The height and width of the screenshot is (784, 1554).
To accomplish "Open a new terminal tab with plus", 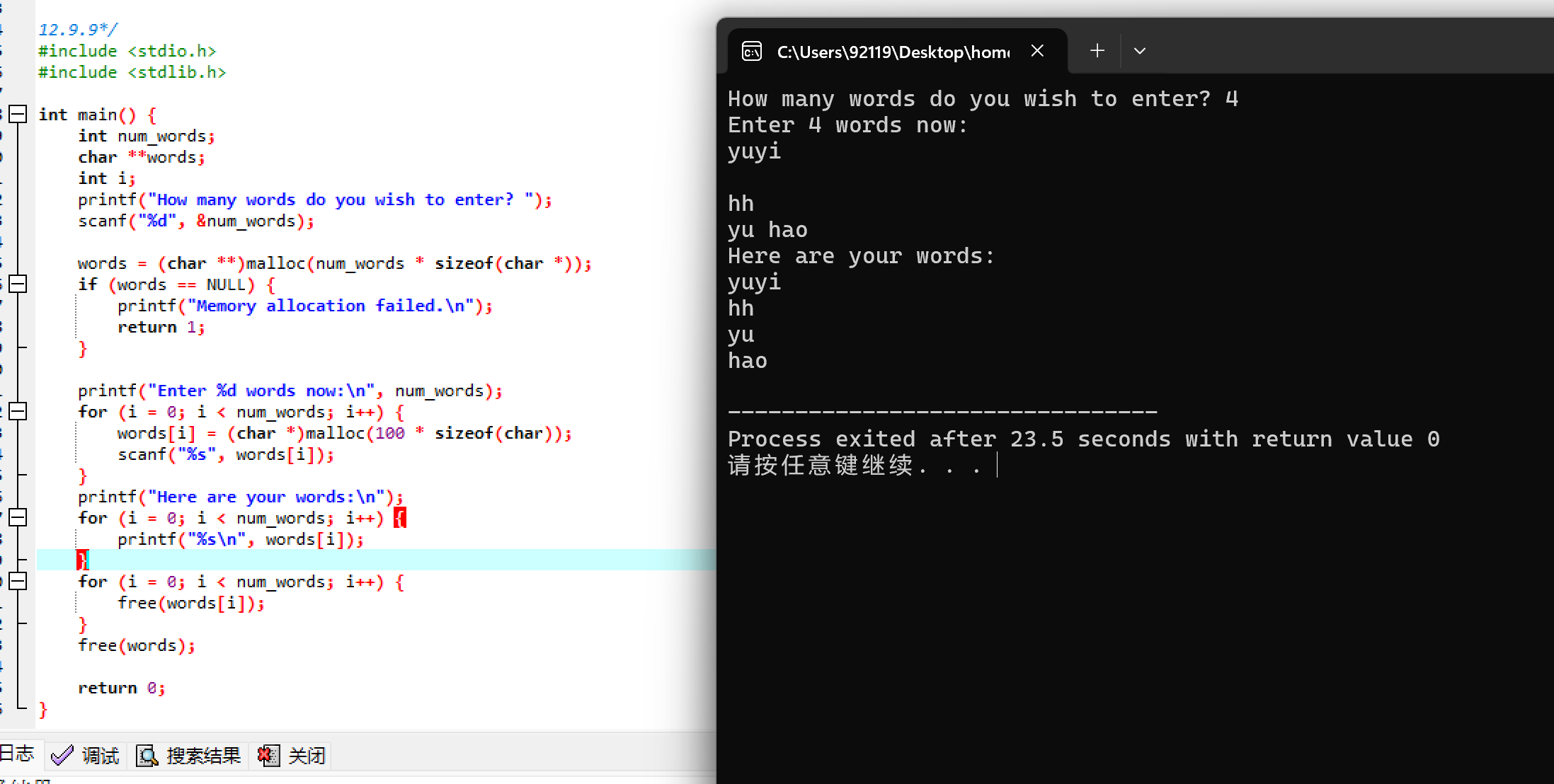I will click(x=1097, y=51).
